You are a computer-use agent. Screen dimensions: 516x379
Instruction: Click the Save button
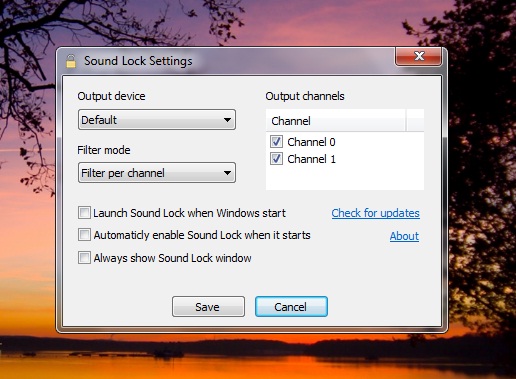[208, 307]
